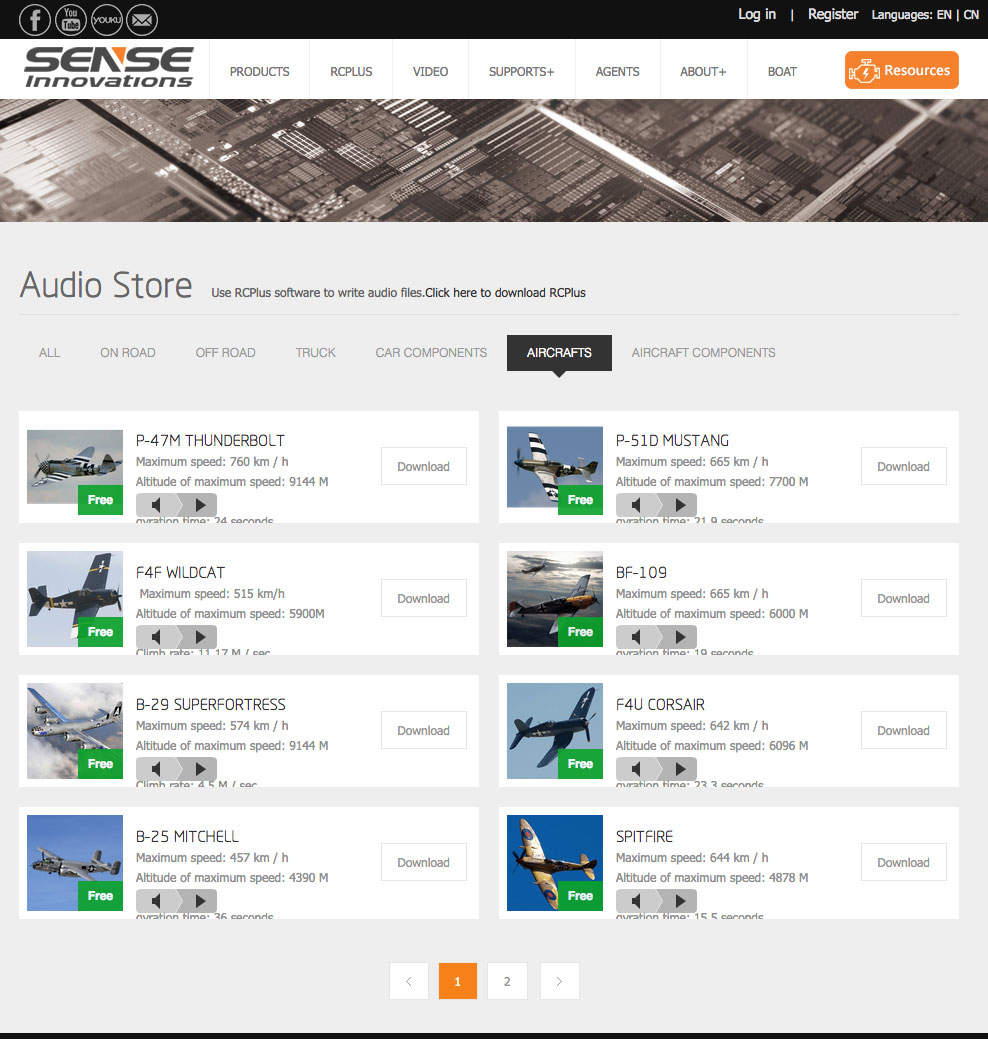This screenshot has width=988, height=1039.
Task: Open the PRODUCTS menu
Action: coord(260,72)
